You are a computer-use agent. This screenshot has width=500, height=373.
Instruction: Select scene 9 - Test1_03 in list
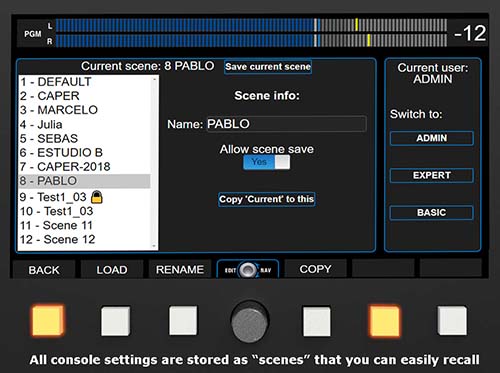coord(85,197)
